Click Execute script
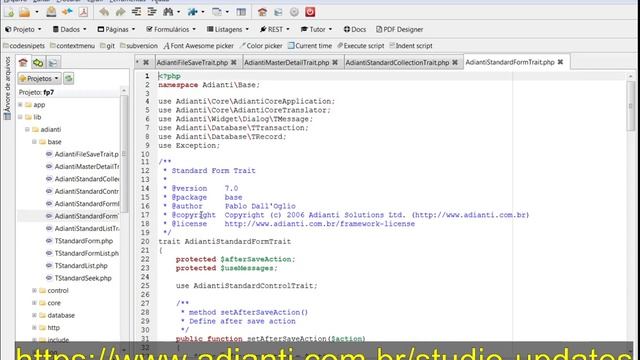Screen dimensions: 640x360 [361, 46]
